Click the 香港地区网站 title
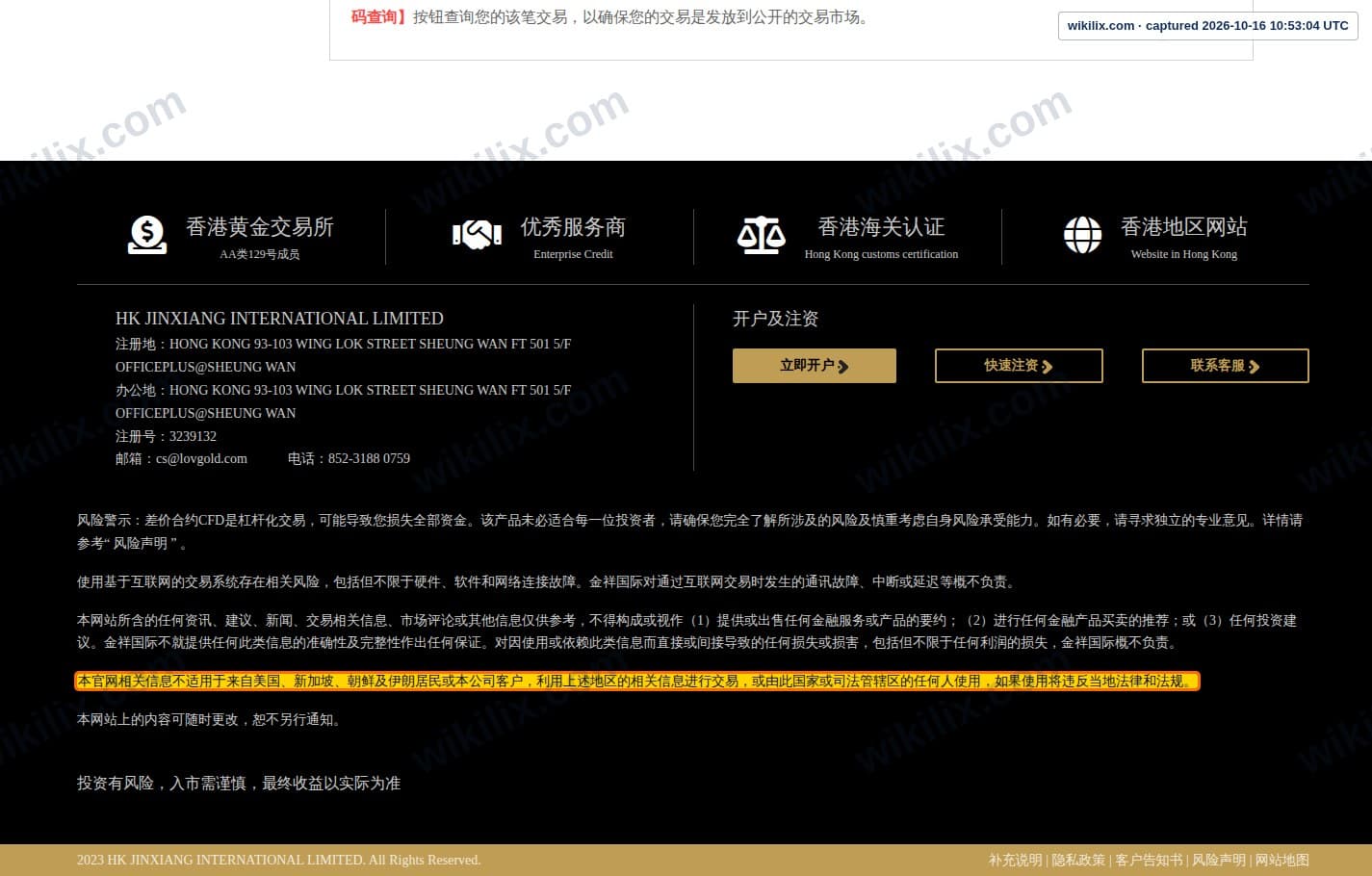Image resolution: width=1372 pixels, height=876 pixels. [1184, 227]
